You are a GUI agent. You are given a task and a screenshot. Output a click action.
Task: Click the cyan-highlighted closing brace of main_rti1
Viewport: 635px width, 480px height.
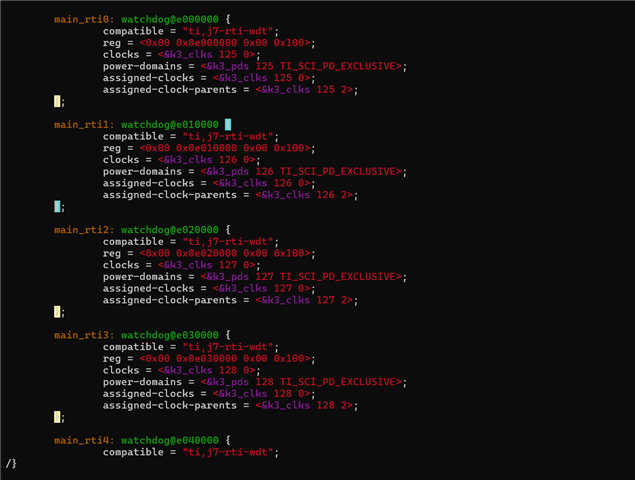(57, 207)
